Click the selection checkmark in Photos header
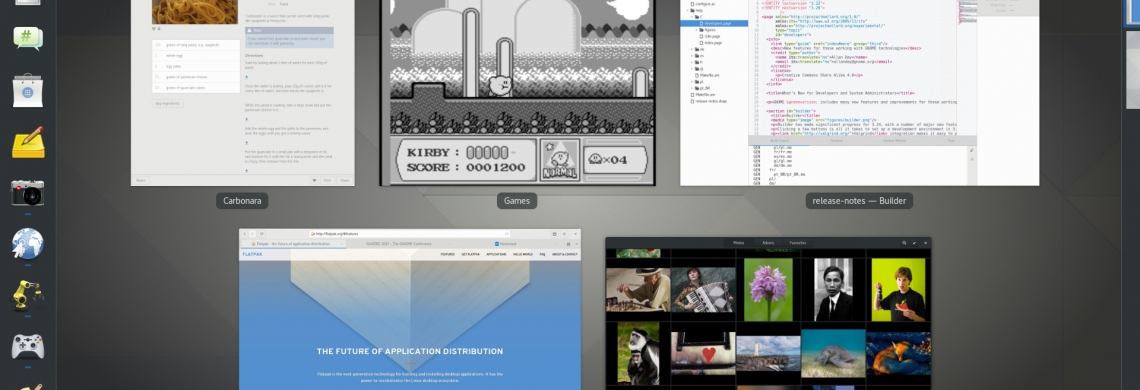 pos(915,242)
